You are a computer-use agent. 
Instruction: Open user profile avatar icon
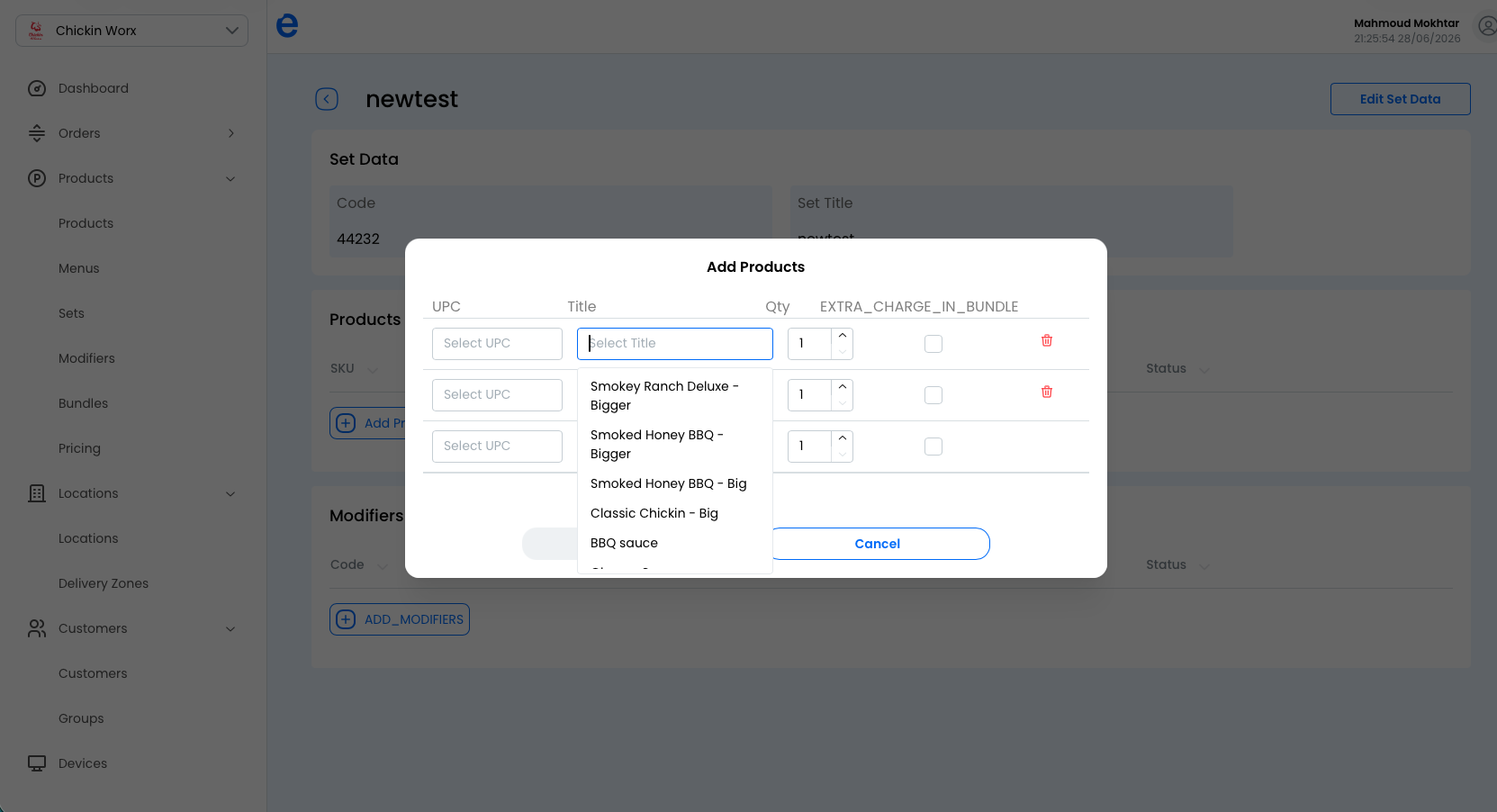coord(1488,27)
